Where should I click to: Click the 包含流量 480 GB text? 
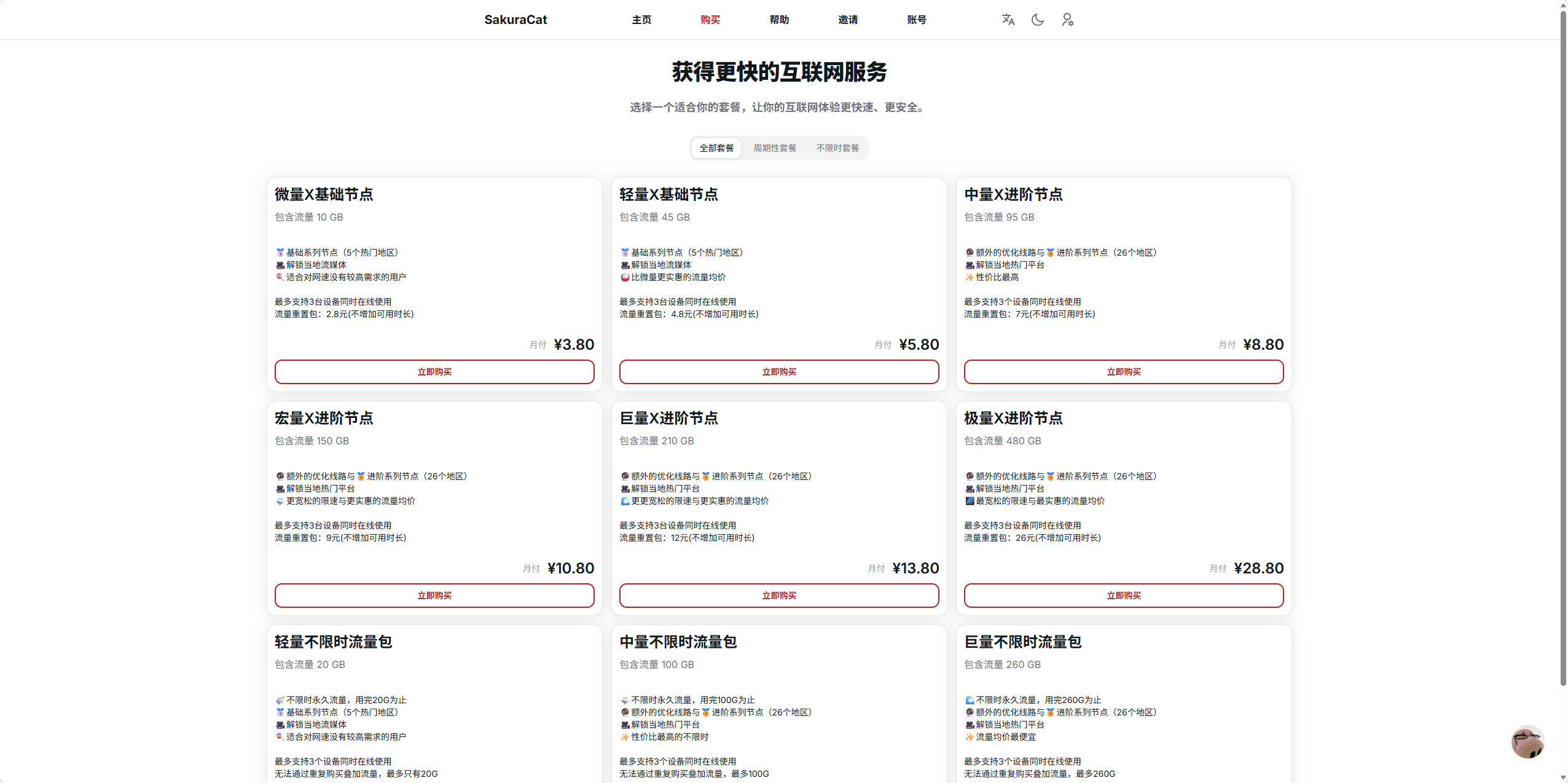(x=1002, y=441)
